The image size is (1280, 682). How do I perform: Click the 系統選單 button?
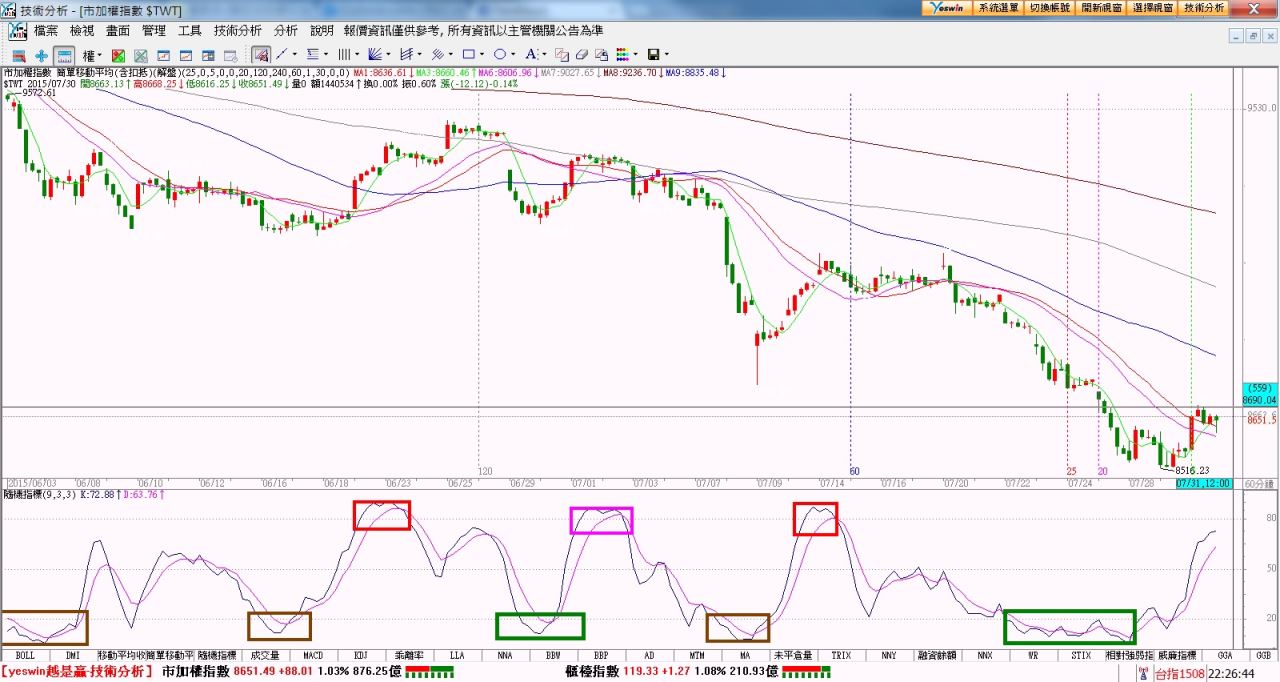[x=998, y=7]
